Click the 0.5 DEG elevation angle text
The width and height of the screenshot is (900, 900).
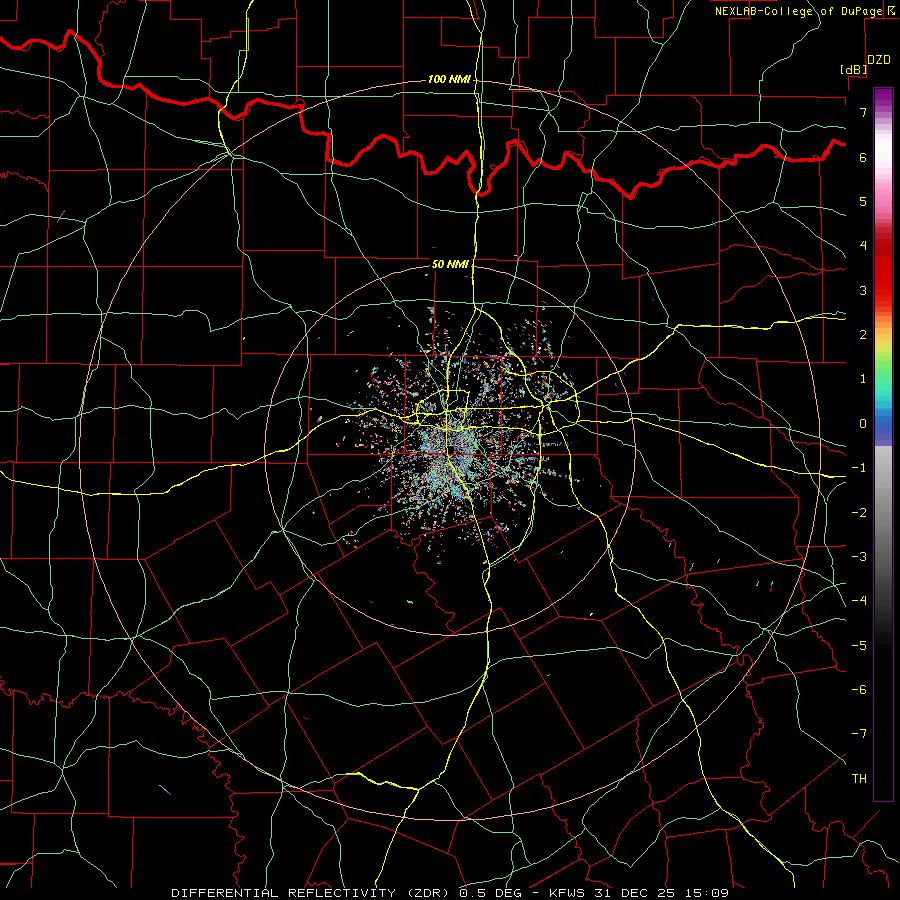click(x=490, y=893)
